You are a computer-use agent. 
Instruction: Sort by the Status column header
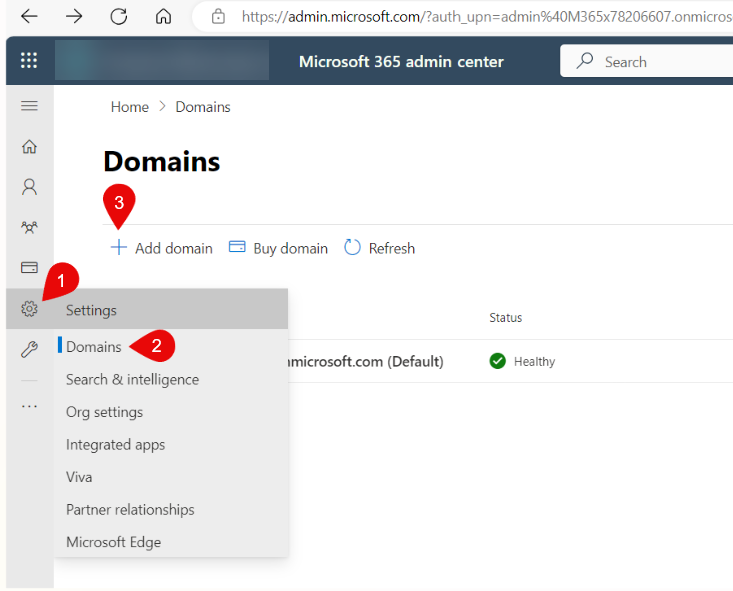pyautogui.click(x=505, y=318)
